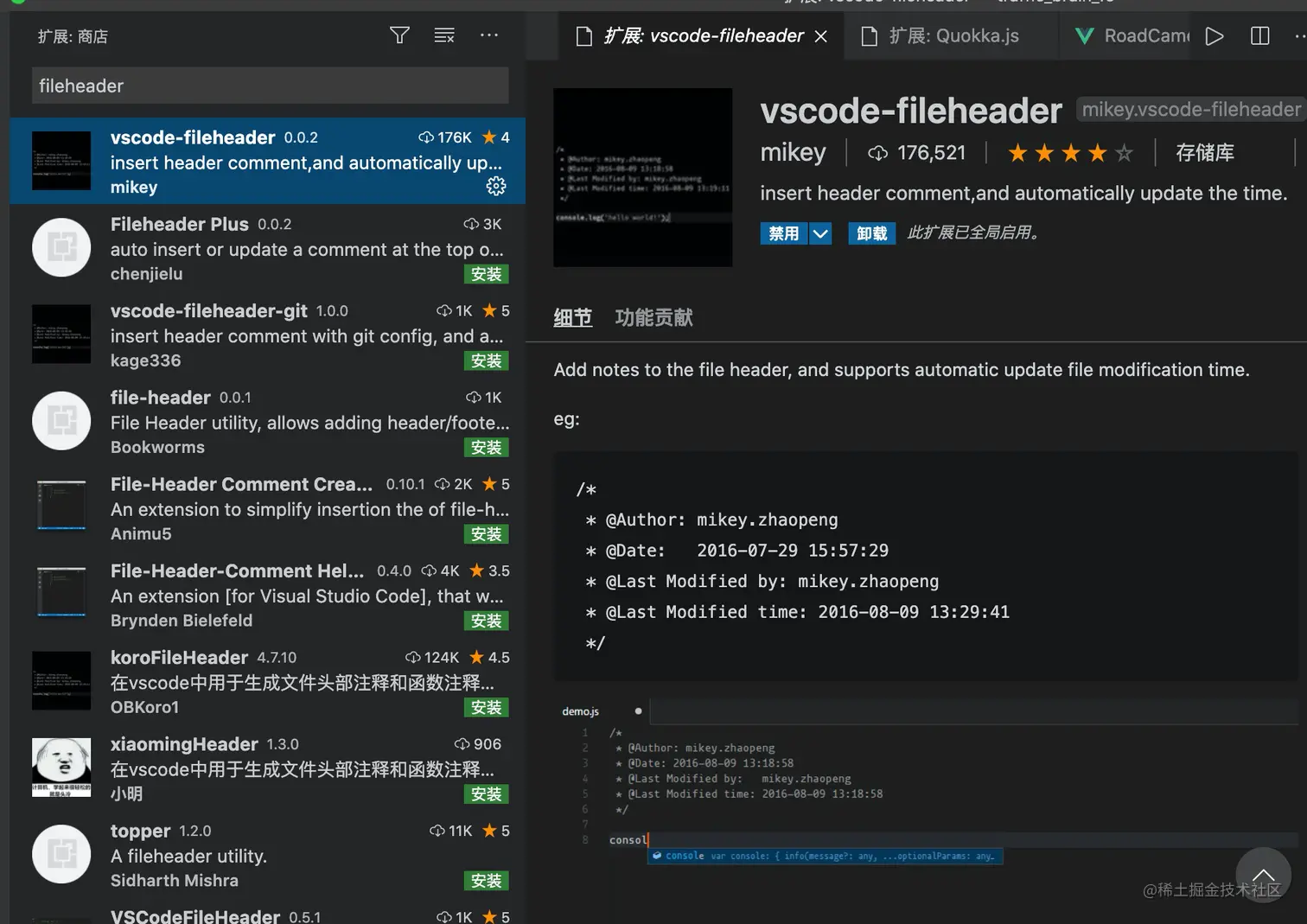The image size is (1307, 924).
Task: Open the extensions panel more actions menu
Action: [x=489, y=35]
